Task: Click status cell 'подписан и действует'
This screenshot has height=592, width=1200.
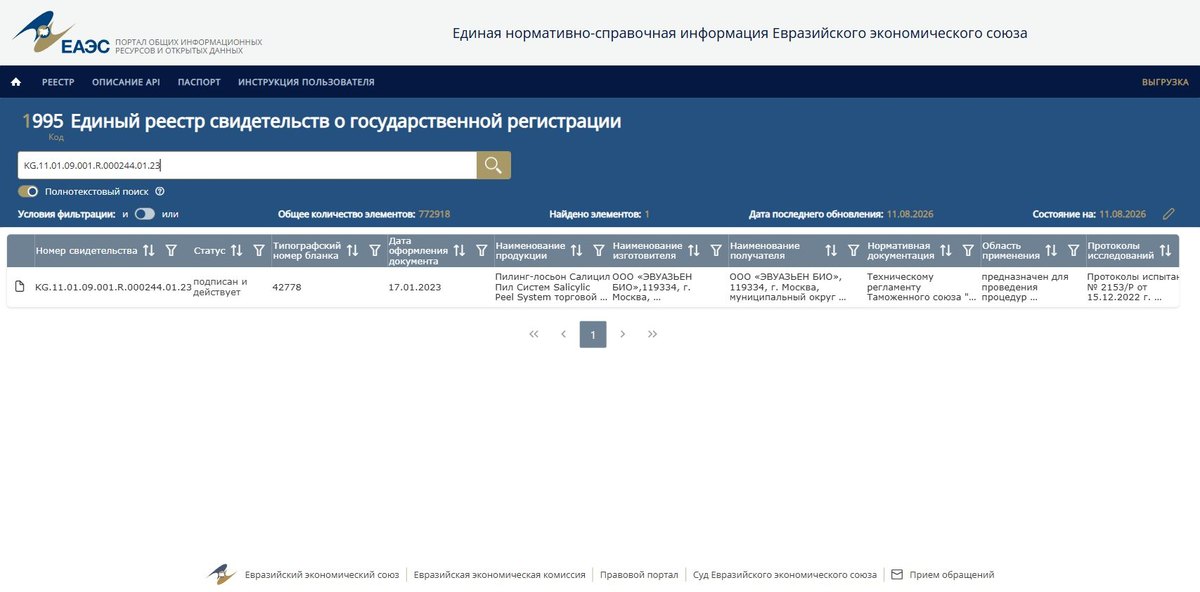Action: [220, 287]
